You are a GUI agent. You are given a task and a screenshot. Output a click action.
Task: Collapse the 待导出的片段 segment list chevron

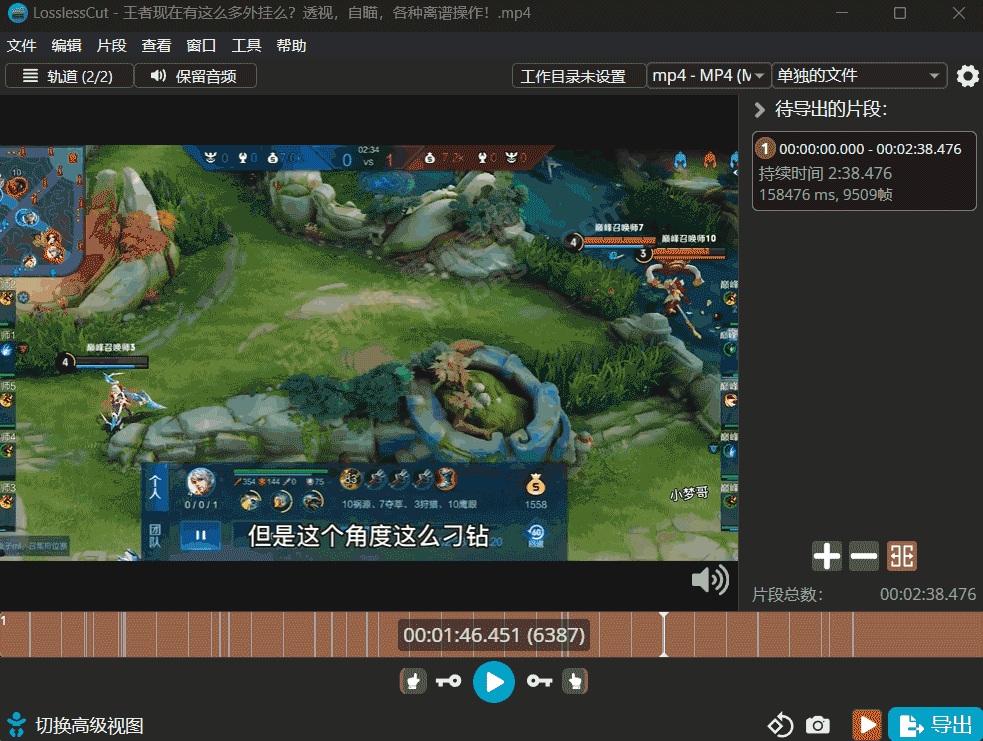pyautogui.click(x=759, y=110)
